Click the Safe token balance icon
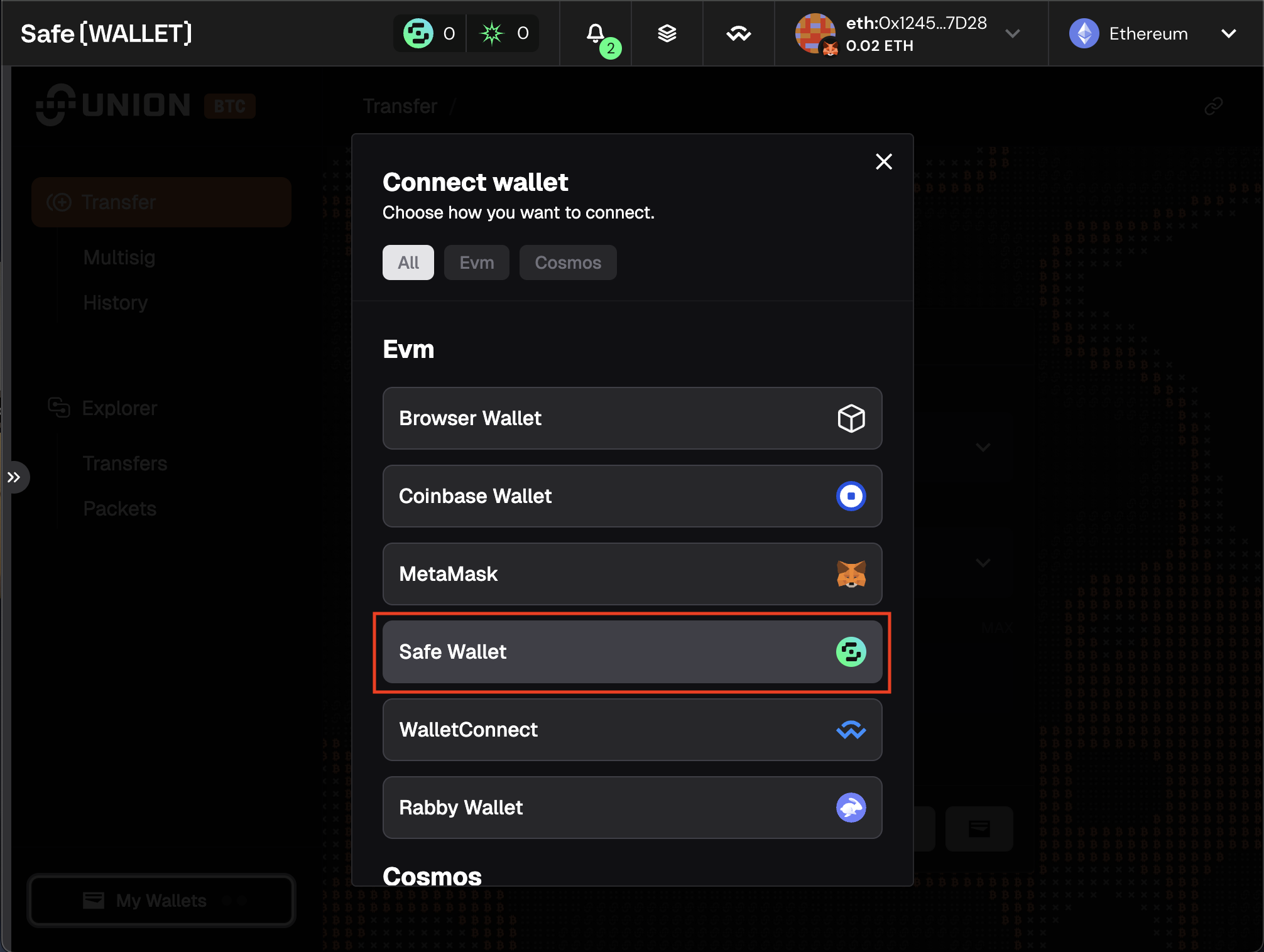Image resolution: width=1264 pixels, height=952 pixels. click(418, 33)
